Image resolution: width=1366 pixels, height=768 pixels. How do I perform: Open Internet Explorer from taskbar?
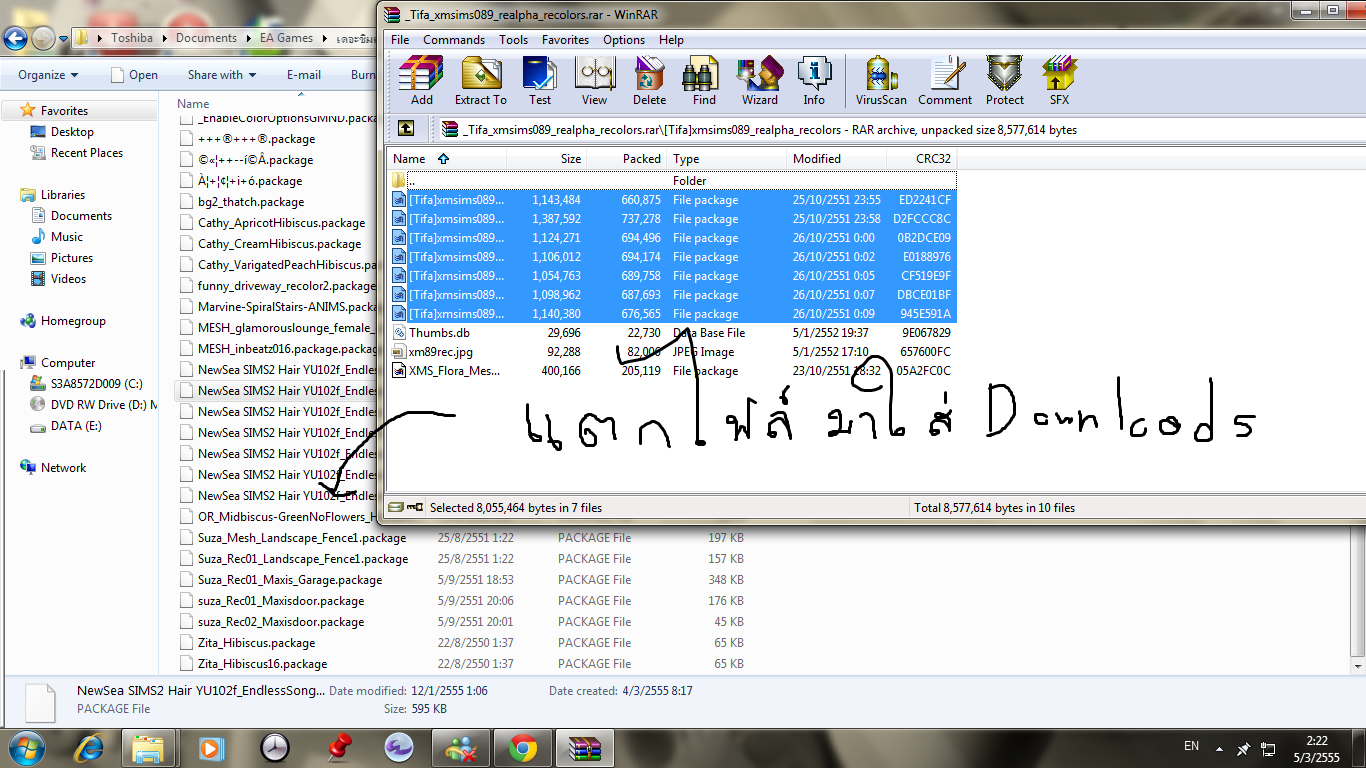[x=88, y=747]
